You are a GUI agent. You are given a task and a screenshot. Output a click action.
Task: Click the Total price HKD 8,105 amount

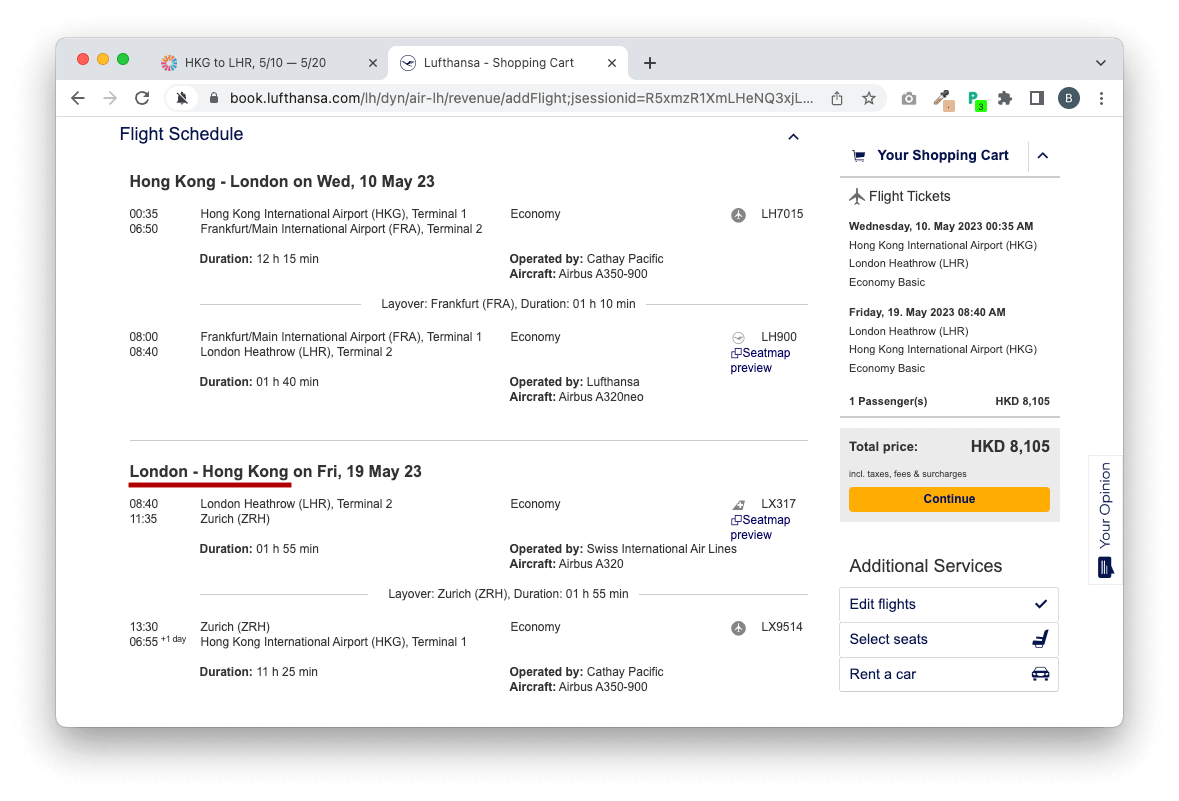pyautogui.click(x=1010, y=447)
